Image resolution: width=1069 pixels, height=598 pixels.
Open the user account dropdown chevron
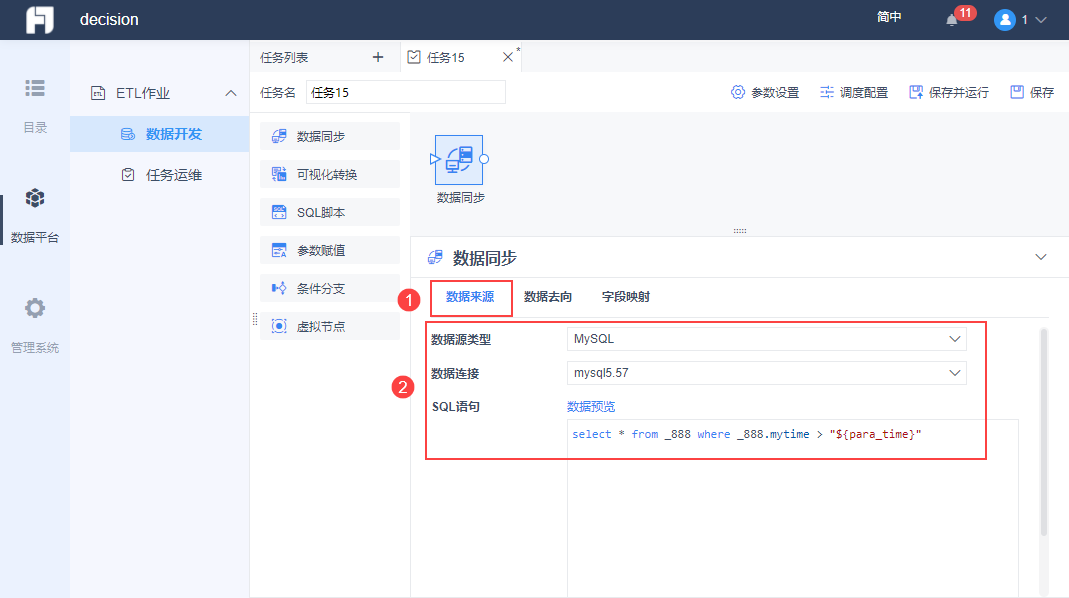1041,20
